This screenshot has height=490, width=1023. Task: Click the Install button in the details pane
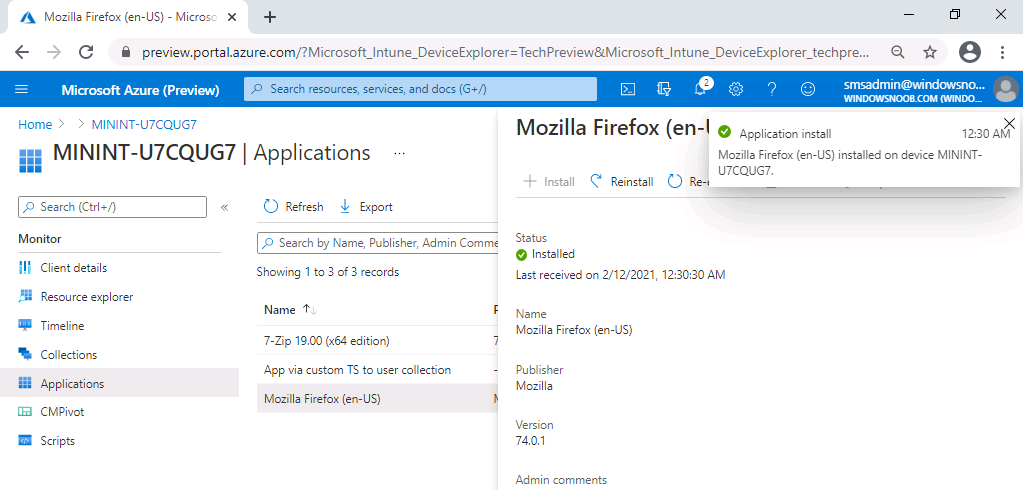(549, 181)
